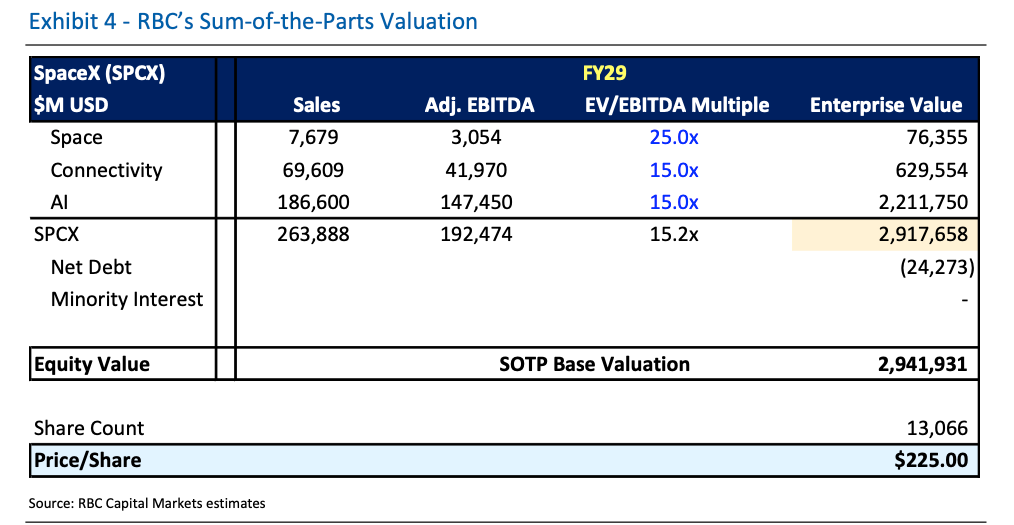Select equity value 2,941,931

point(923,364)
